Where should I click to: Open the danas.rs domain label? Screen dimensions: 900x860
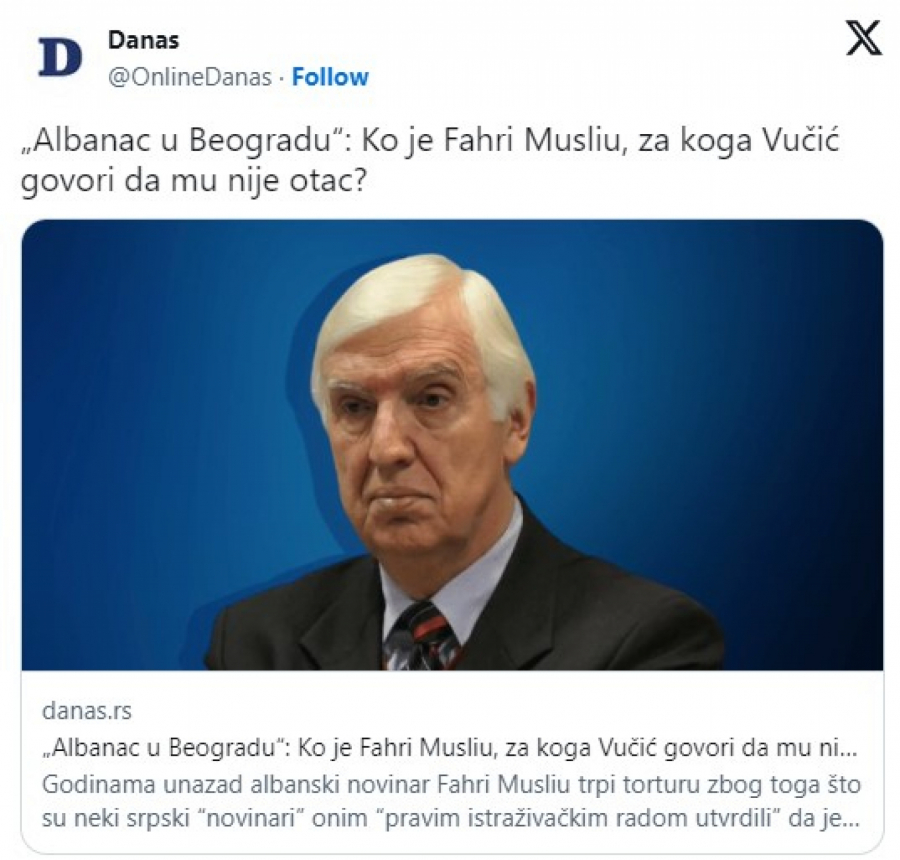point(87,711)
